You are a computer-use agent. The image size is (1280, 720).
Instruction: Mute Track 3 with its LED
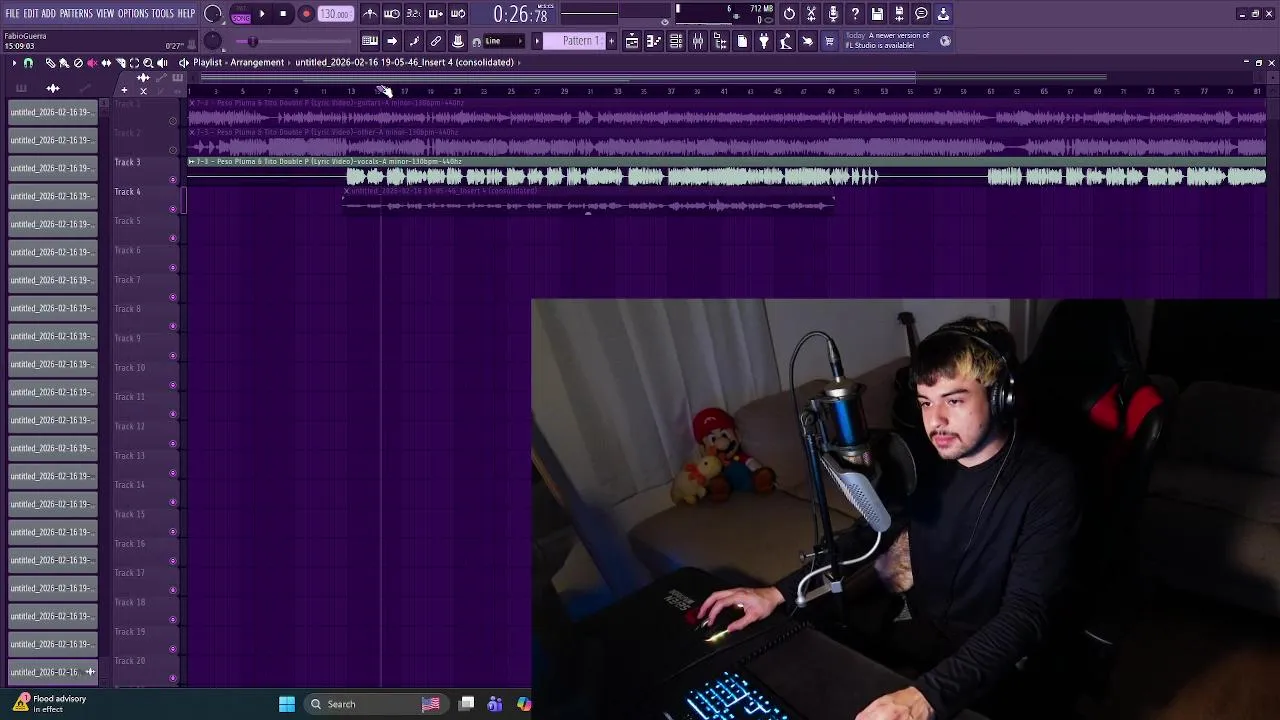(x=173, y=180)
